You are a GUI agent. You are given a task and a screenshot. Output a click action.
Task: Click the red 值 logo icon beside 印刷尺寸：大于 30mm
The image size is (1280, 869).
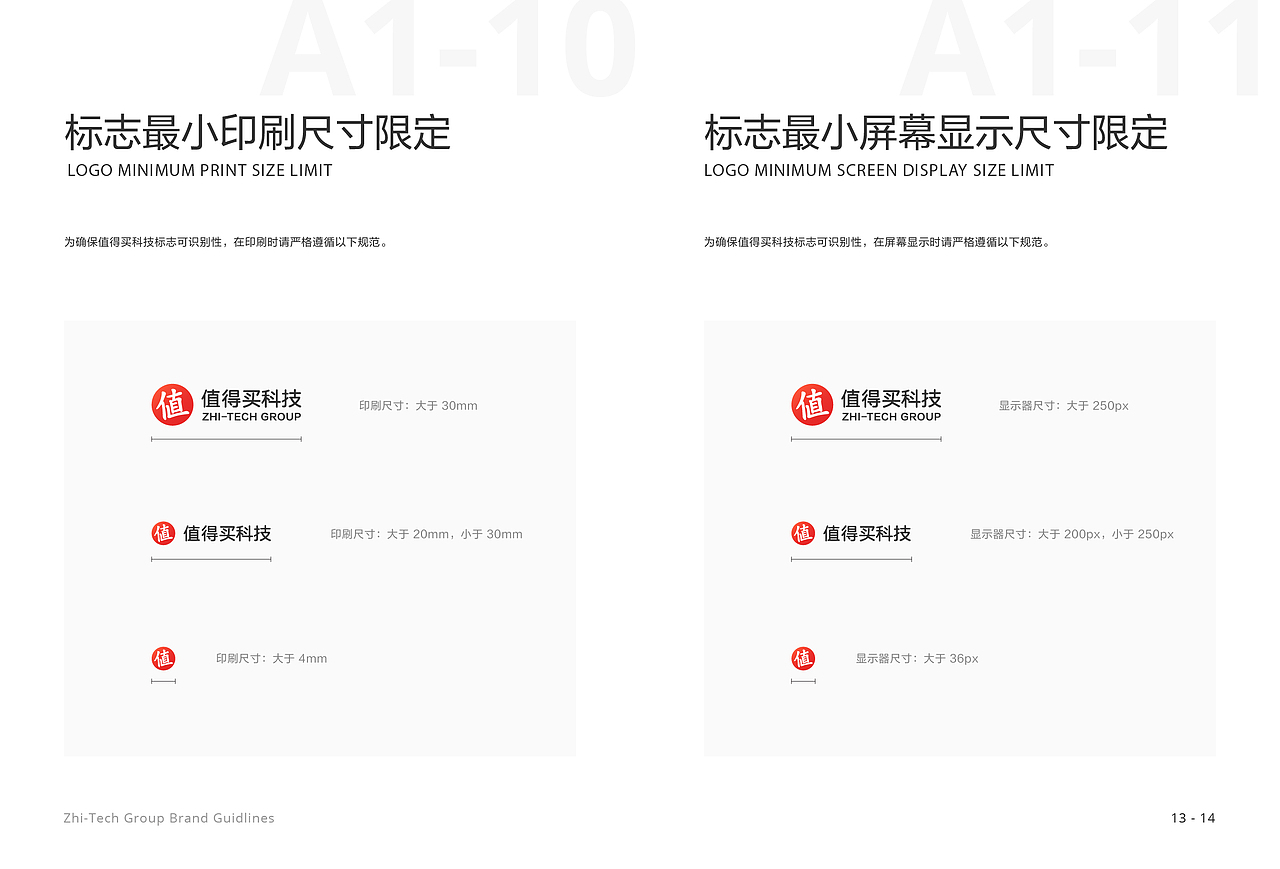point(172,405)
